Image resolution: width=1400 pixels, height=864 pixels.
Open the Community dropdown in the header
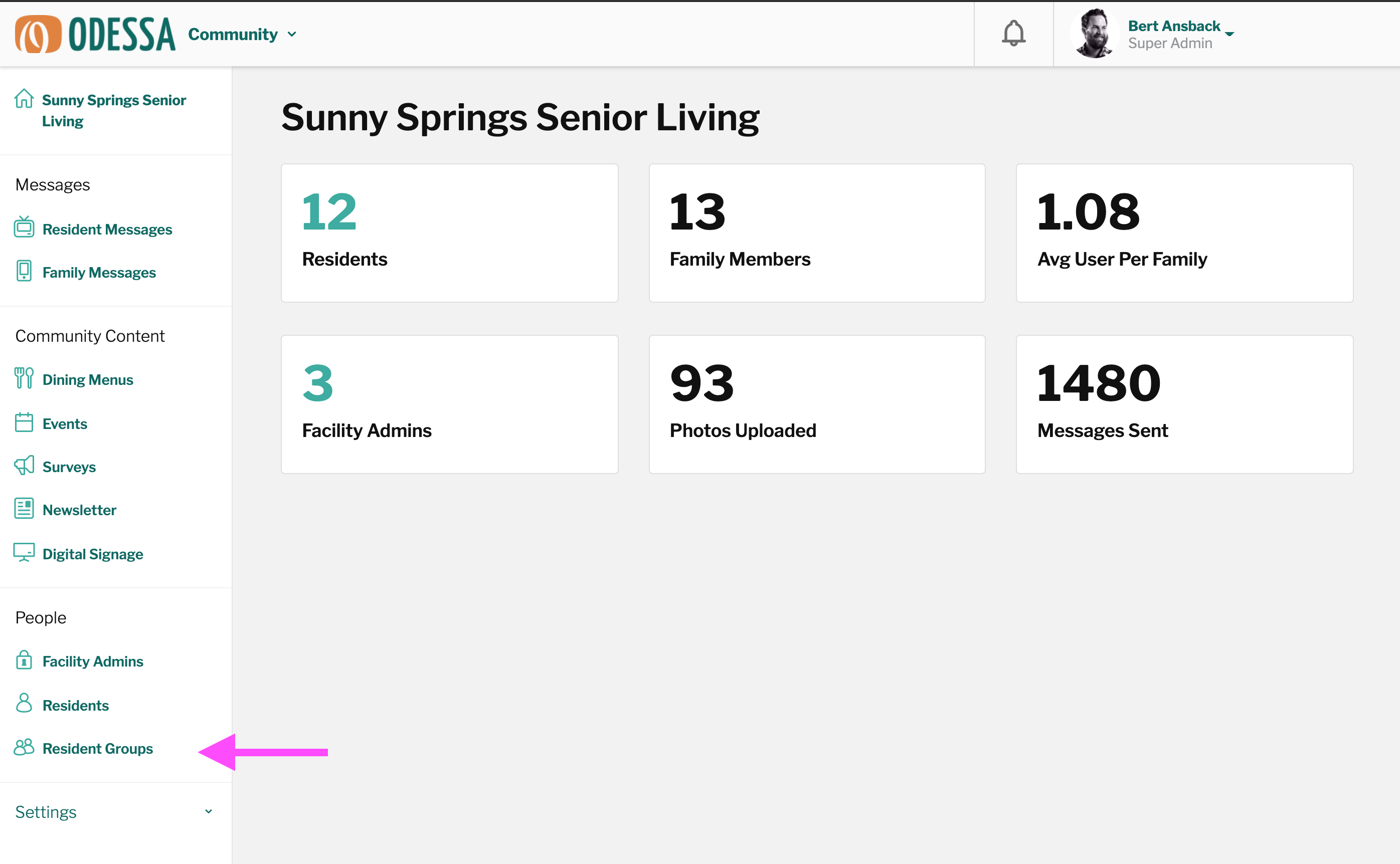pyautogui.click(x=242, y=34)
